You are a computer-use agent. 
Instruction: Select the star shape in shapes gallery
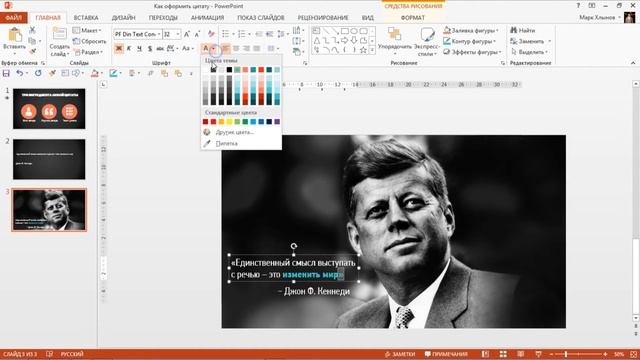363,50
